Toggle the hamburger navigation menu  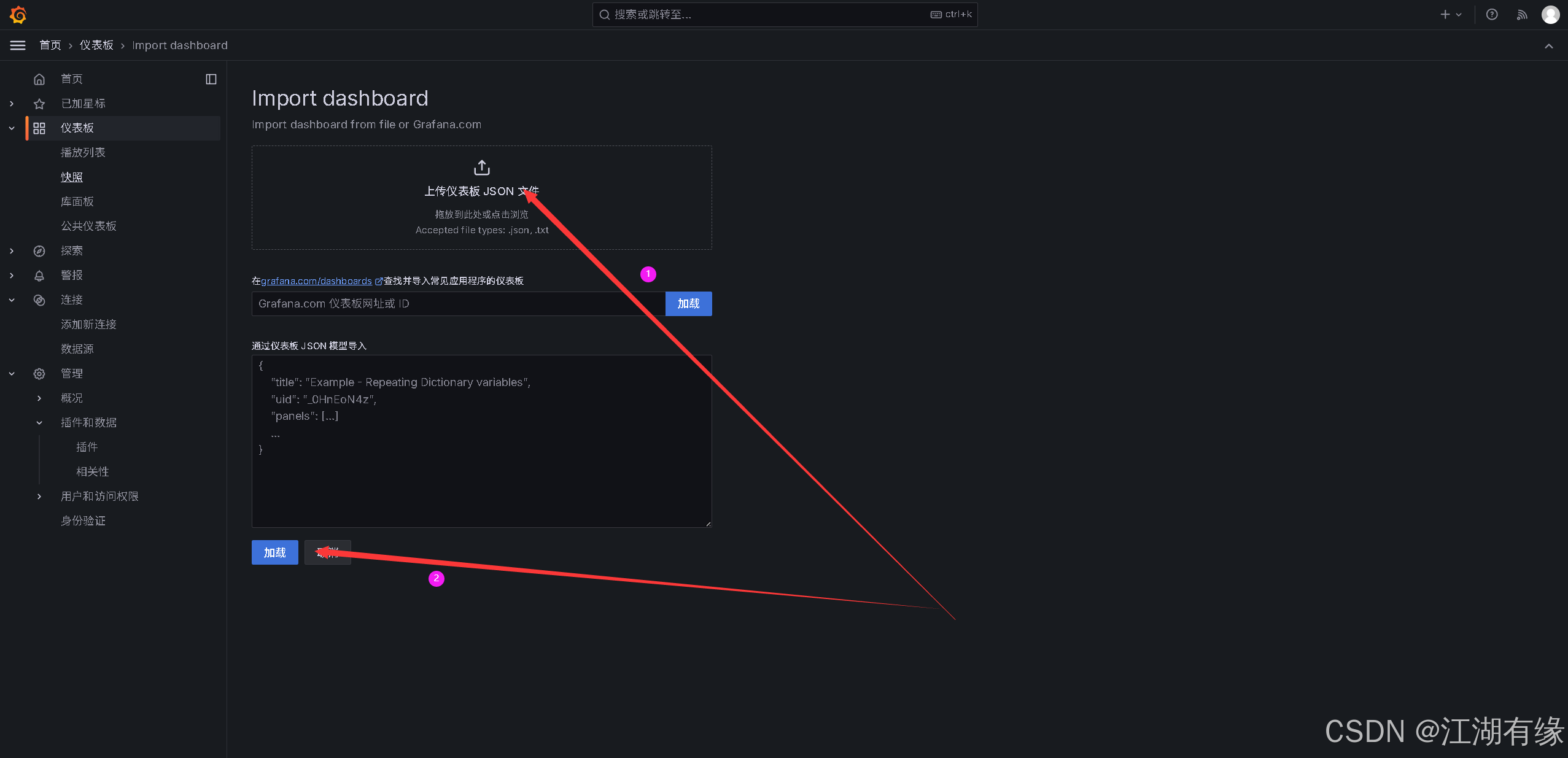point(18,45)
